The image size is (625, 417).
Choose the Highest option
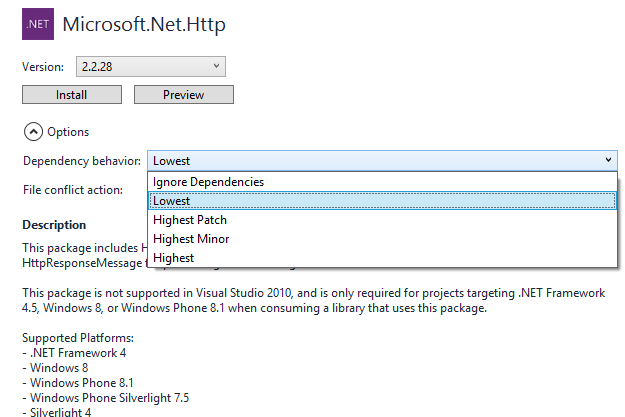382,258
